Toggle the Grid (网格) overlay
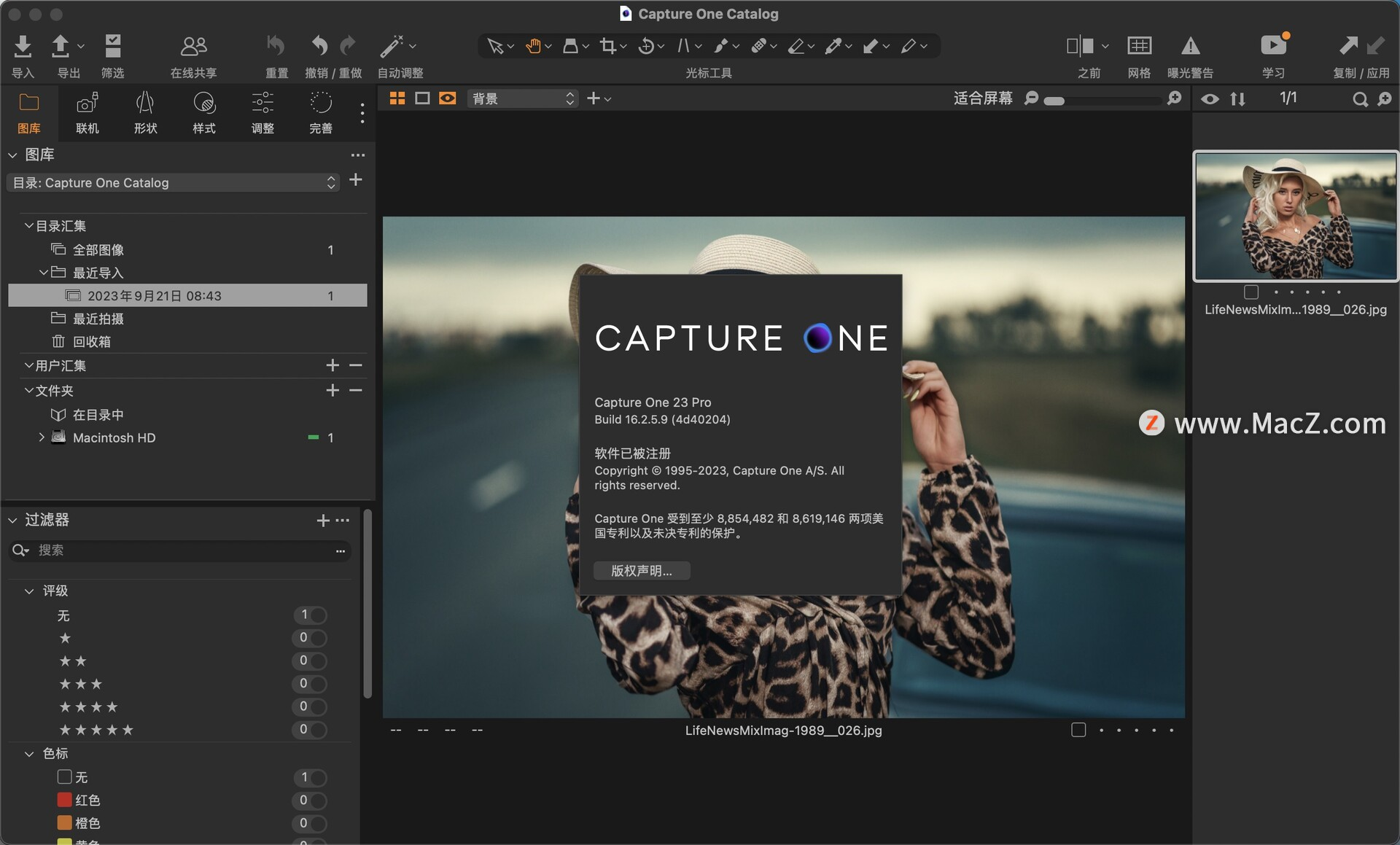Image resolution: width=1400 pixels, height=845 pixels. (1139, 46)
